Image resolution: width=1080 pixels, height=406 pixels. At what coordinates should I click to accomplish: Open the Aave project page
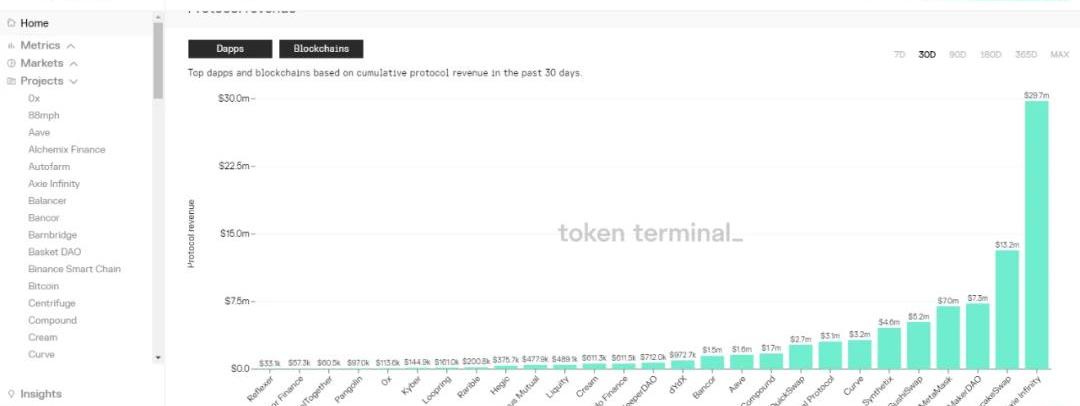pos(39,133)
